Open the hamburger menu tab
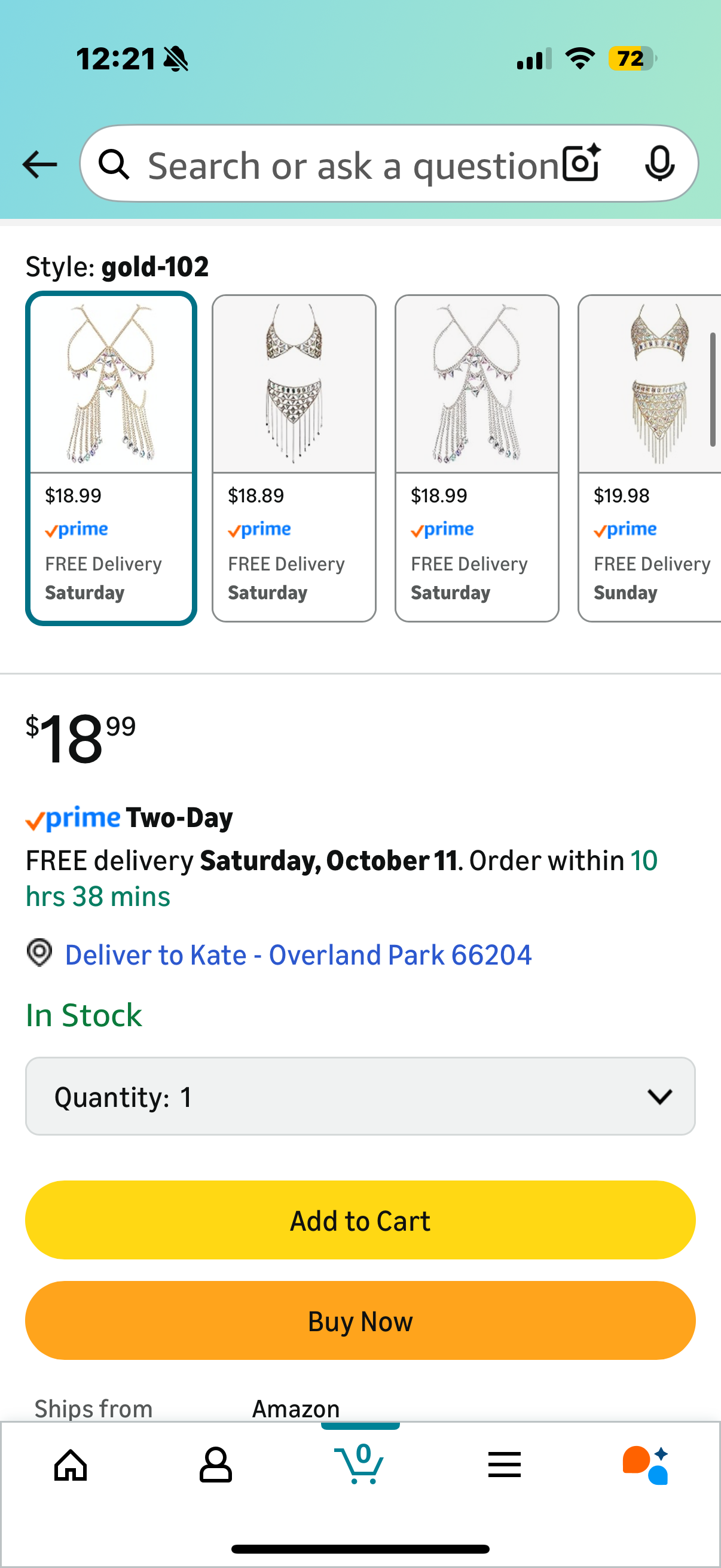Viewport: 721px width, 1568px height. tap(505, 1465)
